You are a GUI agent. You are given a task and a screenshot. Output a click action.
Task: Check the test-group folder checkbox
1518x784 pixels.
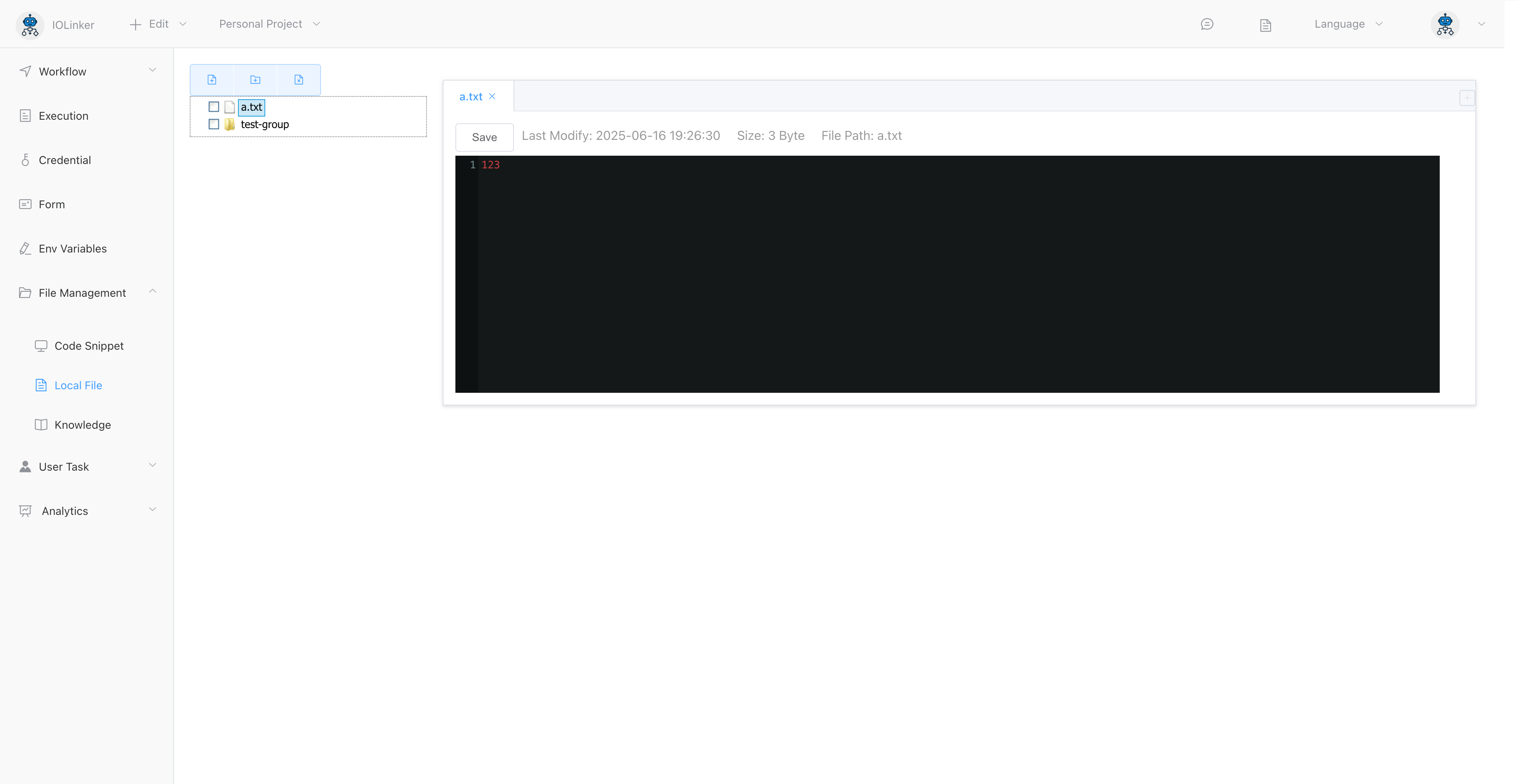pyautogui.click(x=214, y=124)
